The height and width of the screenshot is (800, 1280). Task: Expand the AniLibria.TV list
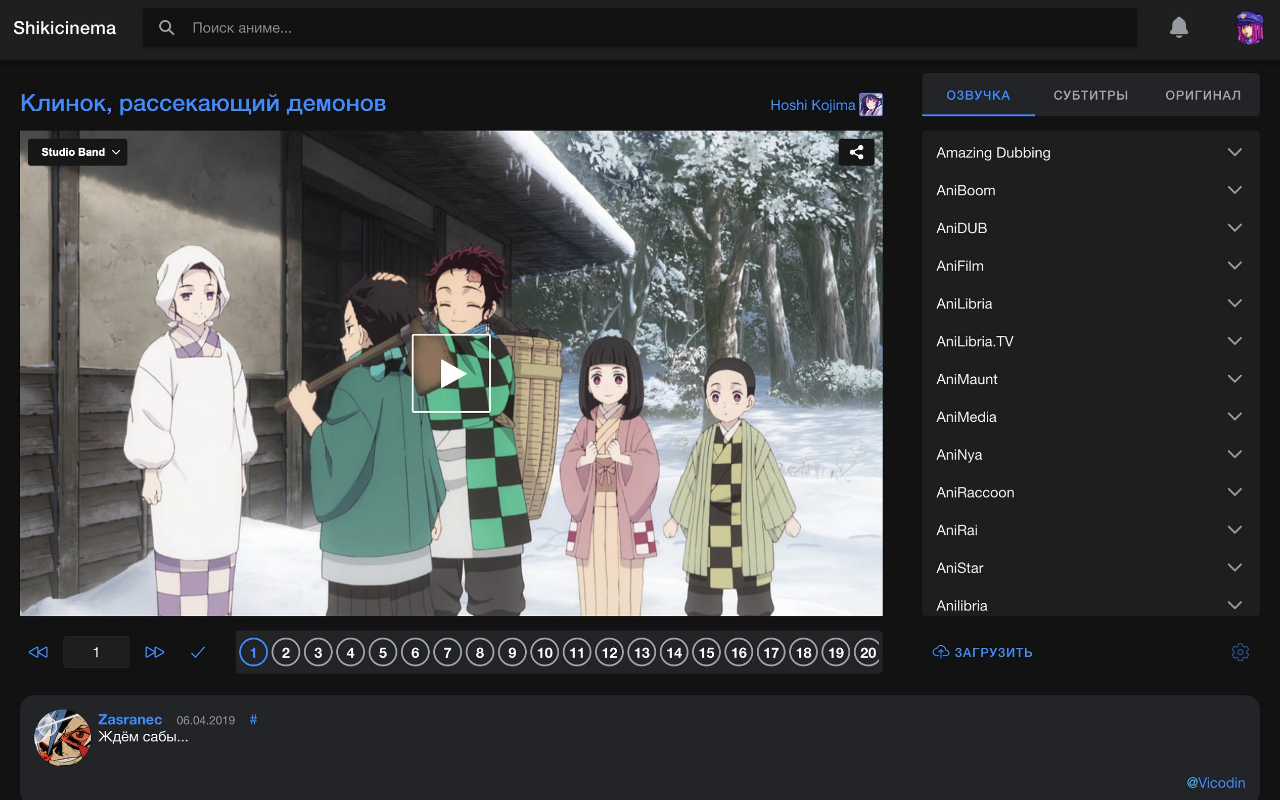click(x=1091, y=341)
